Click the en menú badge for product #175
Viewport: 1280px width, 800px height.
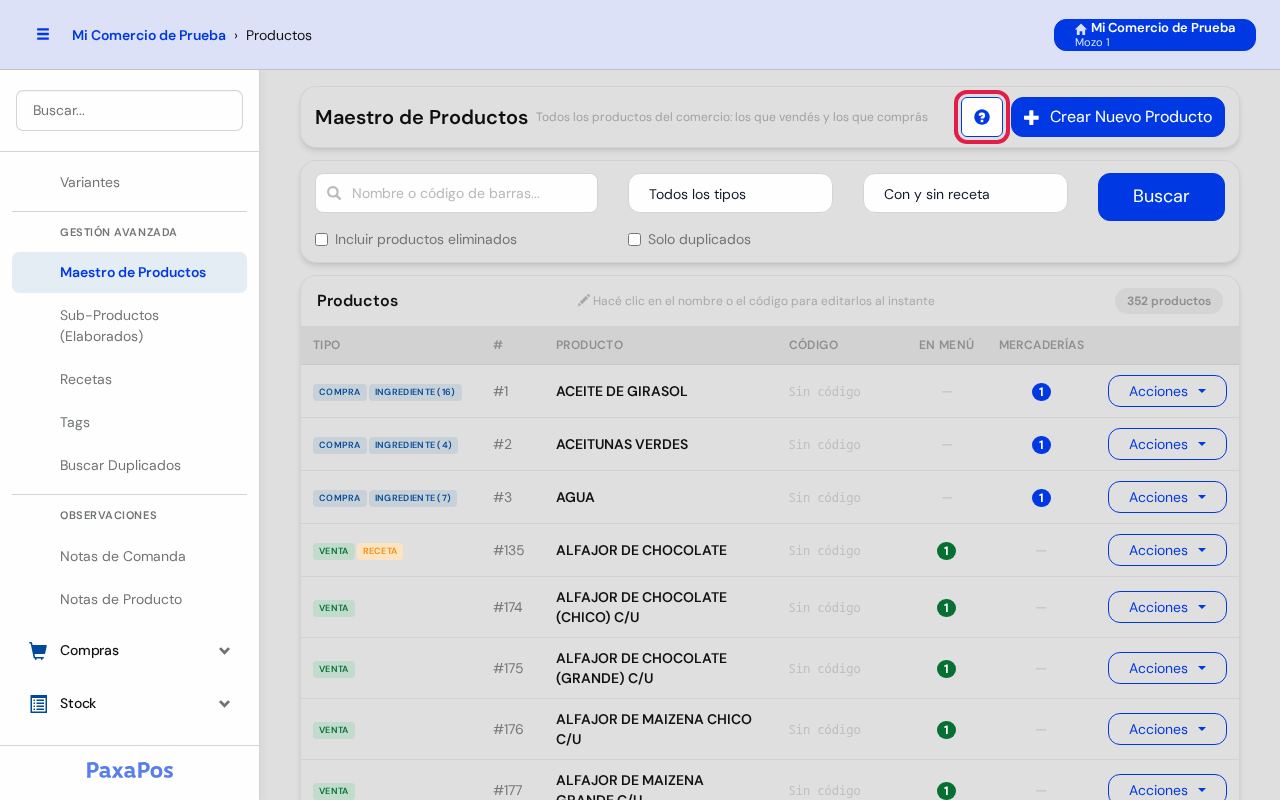click(x=946, y=669)
